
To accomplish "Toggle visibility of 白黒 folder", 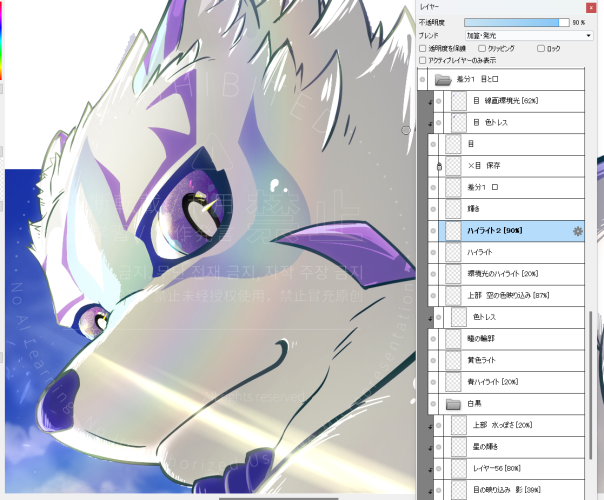I will (433, 404).
